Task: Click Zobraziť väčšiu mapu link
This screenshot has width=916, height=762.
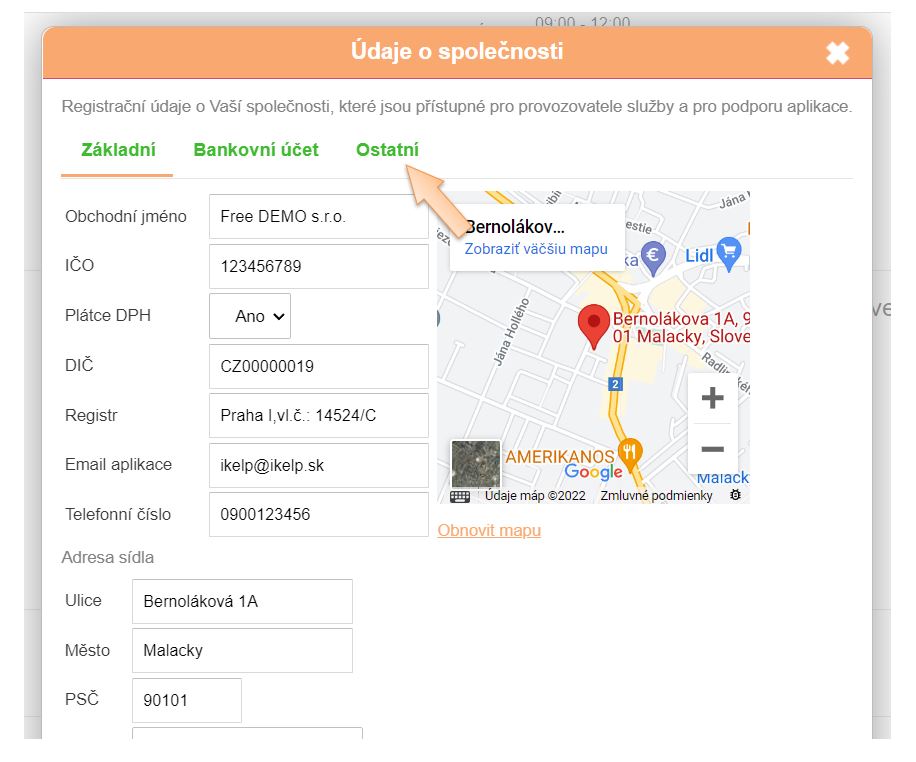Action: 536,249
